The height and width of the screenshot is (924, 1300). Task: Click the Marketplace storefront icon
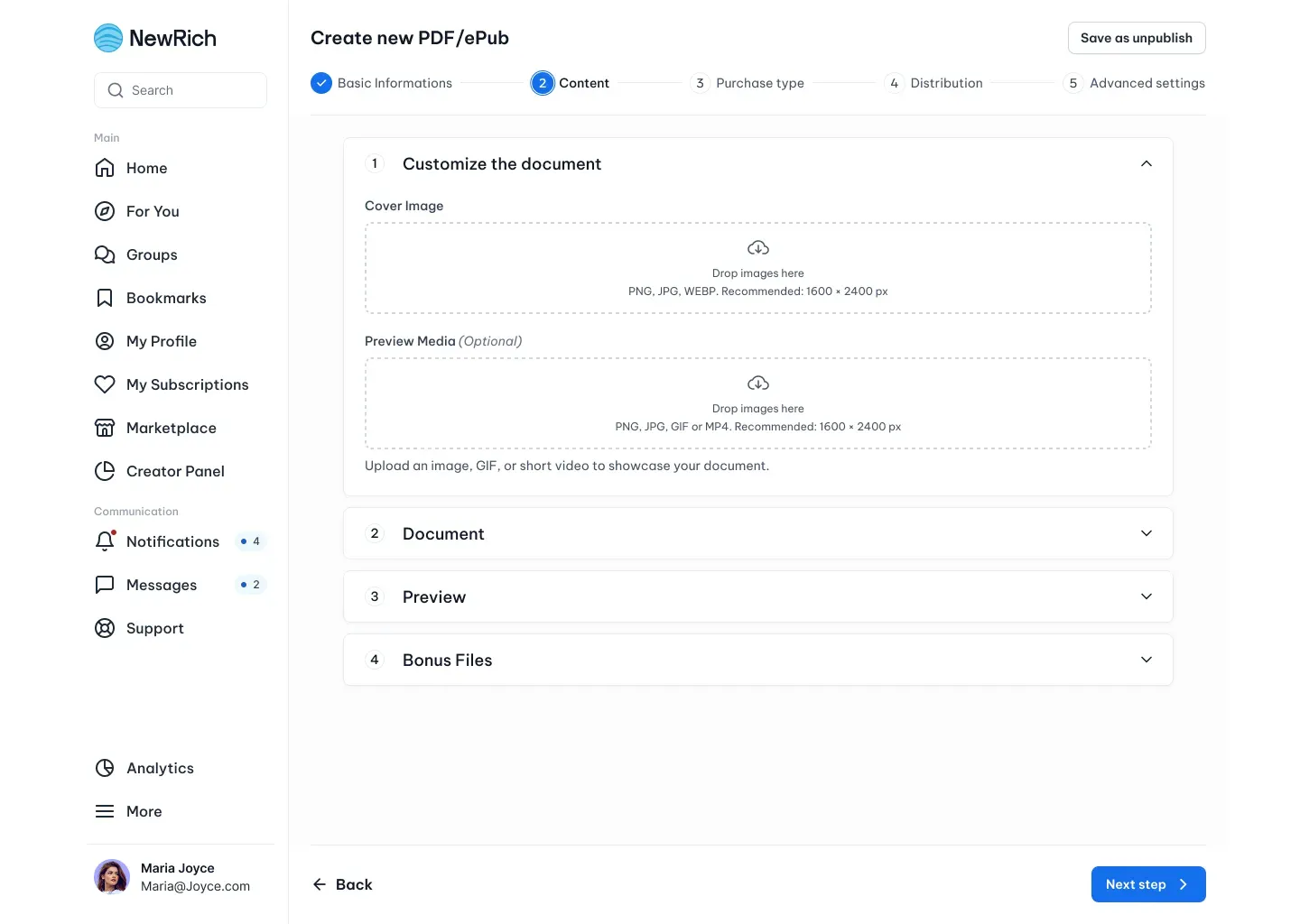[x=105, y=428]
